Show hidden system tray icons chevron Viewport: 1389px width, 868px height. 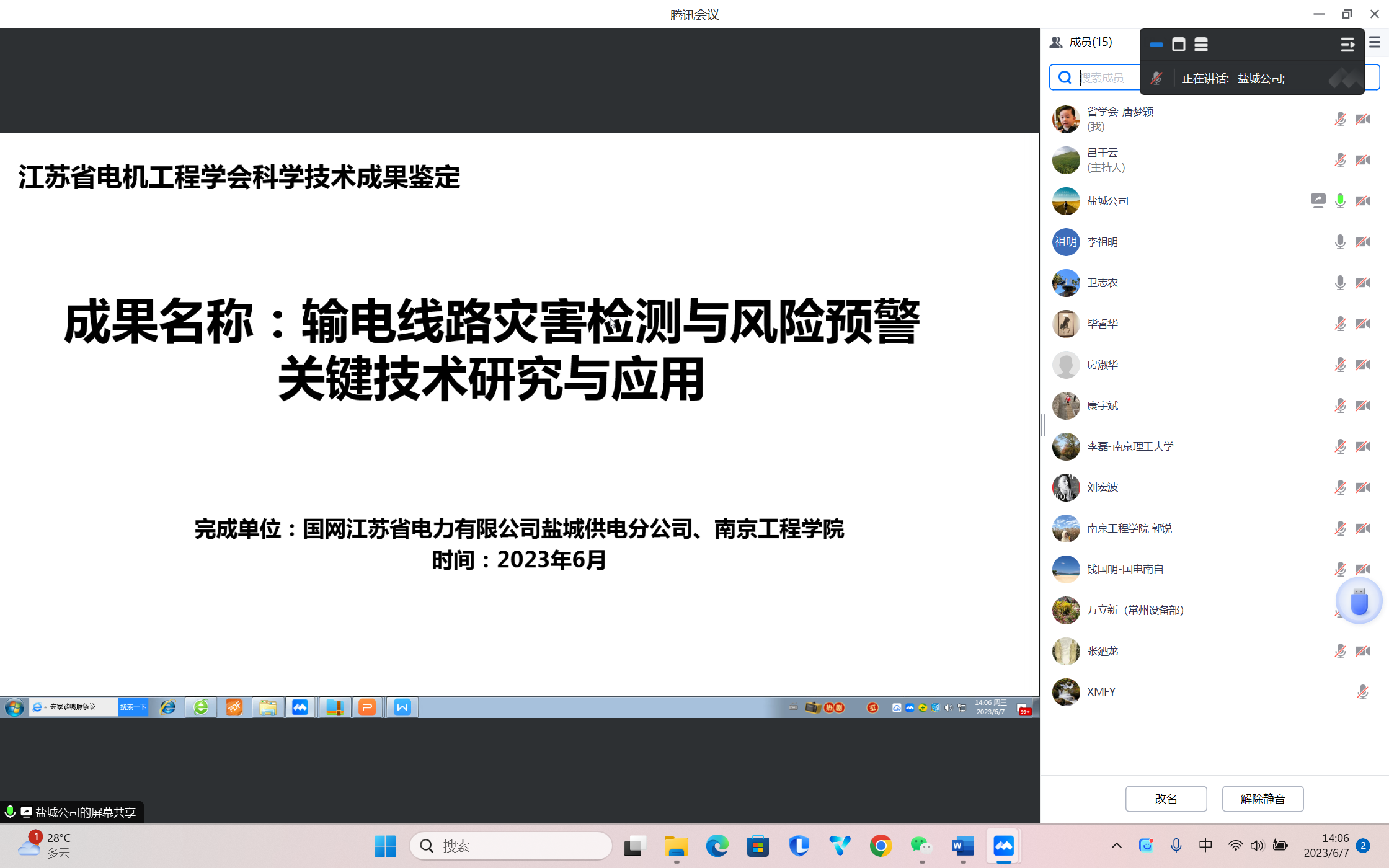click(x=1116, y=846)
